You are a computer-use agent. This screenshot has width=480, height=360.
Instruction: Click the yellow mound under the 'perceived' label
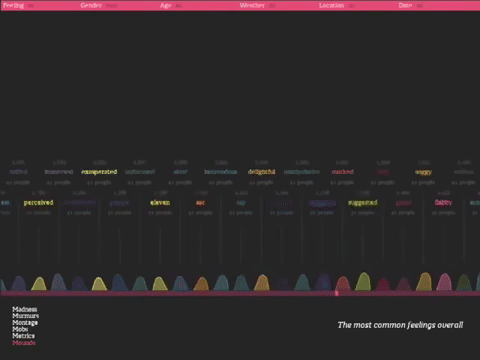39,284
